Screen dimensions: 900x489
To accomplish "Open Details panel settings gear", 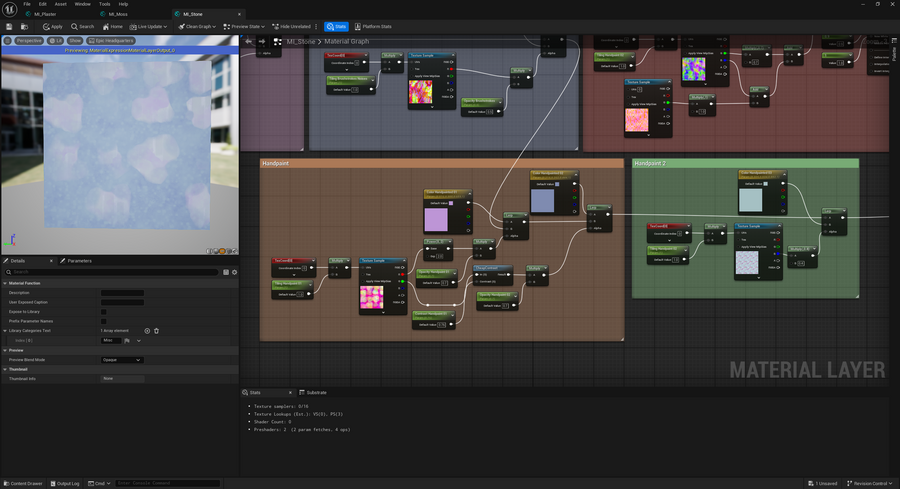I will tap(234, 272).
